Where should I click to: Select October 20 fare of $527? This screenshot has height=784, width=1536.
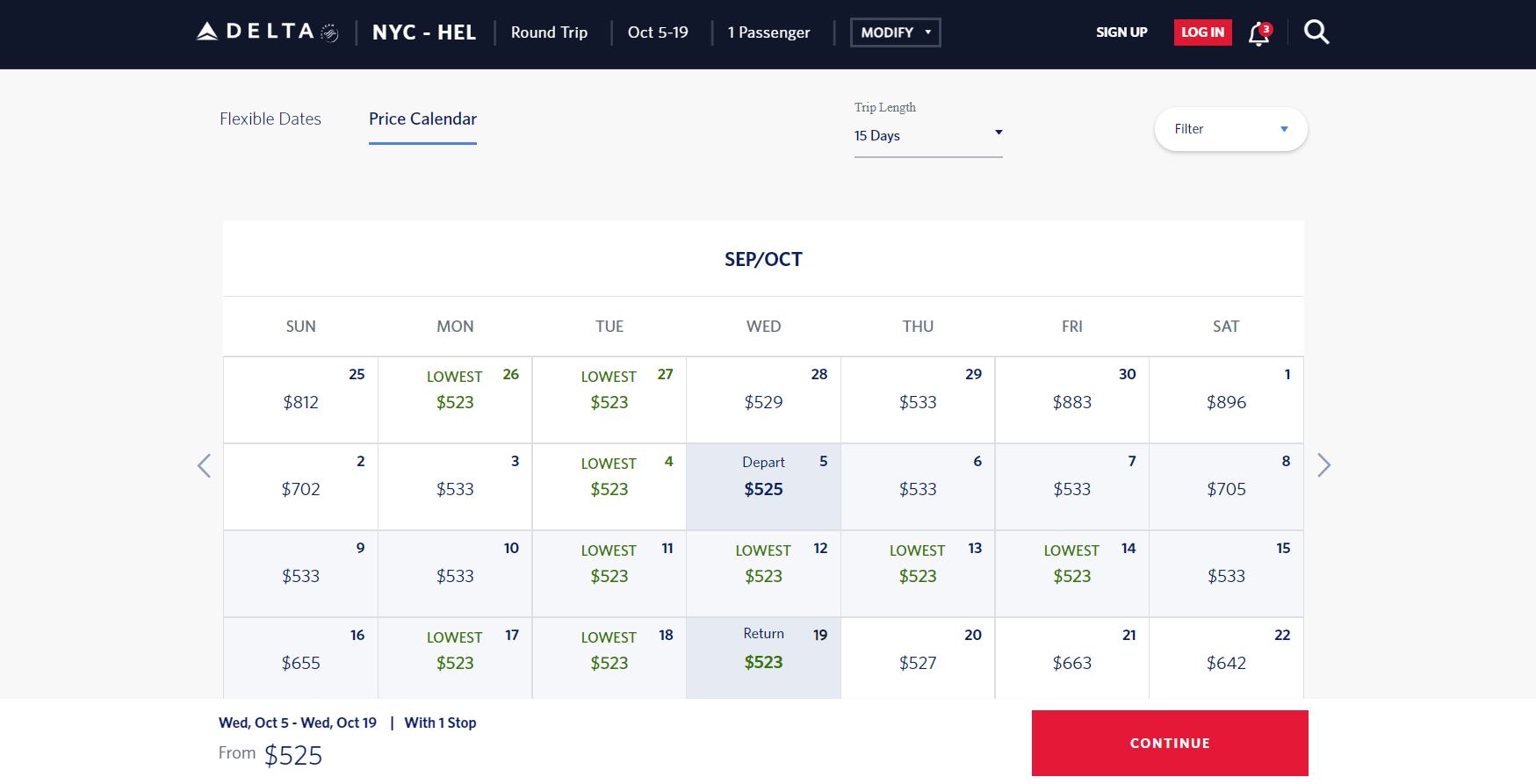point(918,659)
